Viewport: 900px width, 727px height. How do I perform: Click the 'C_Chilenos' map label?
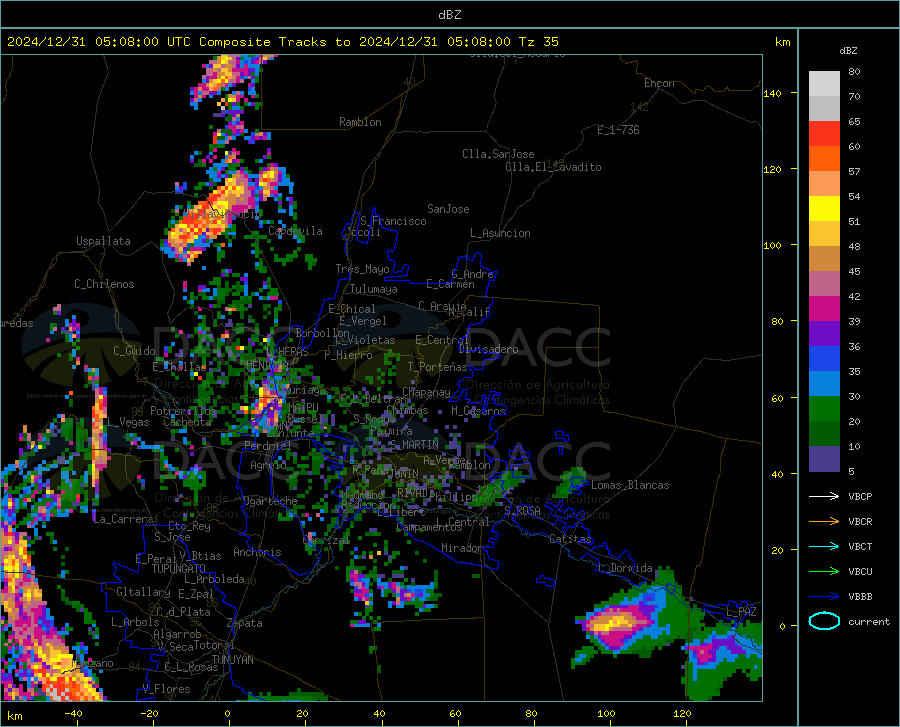(x=104, y=284)
